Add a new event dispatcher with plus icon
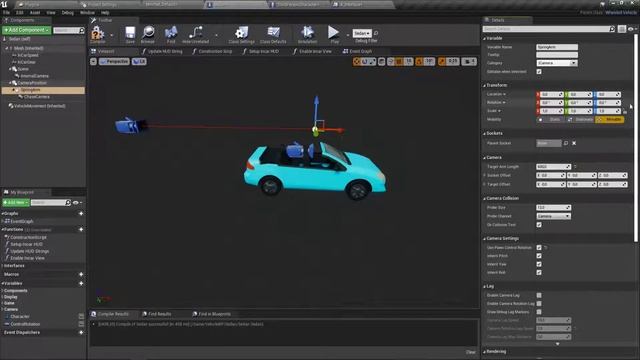The image size is (640, 360). pyautogui.click(x=81, y=332)
